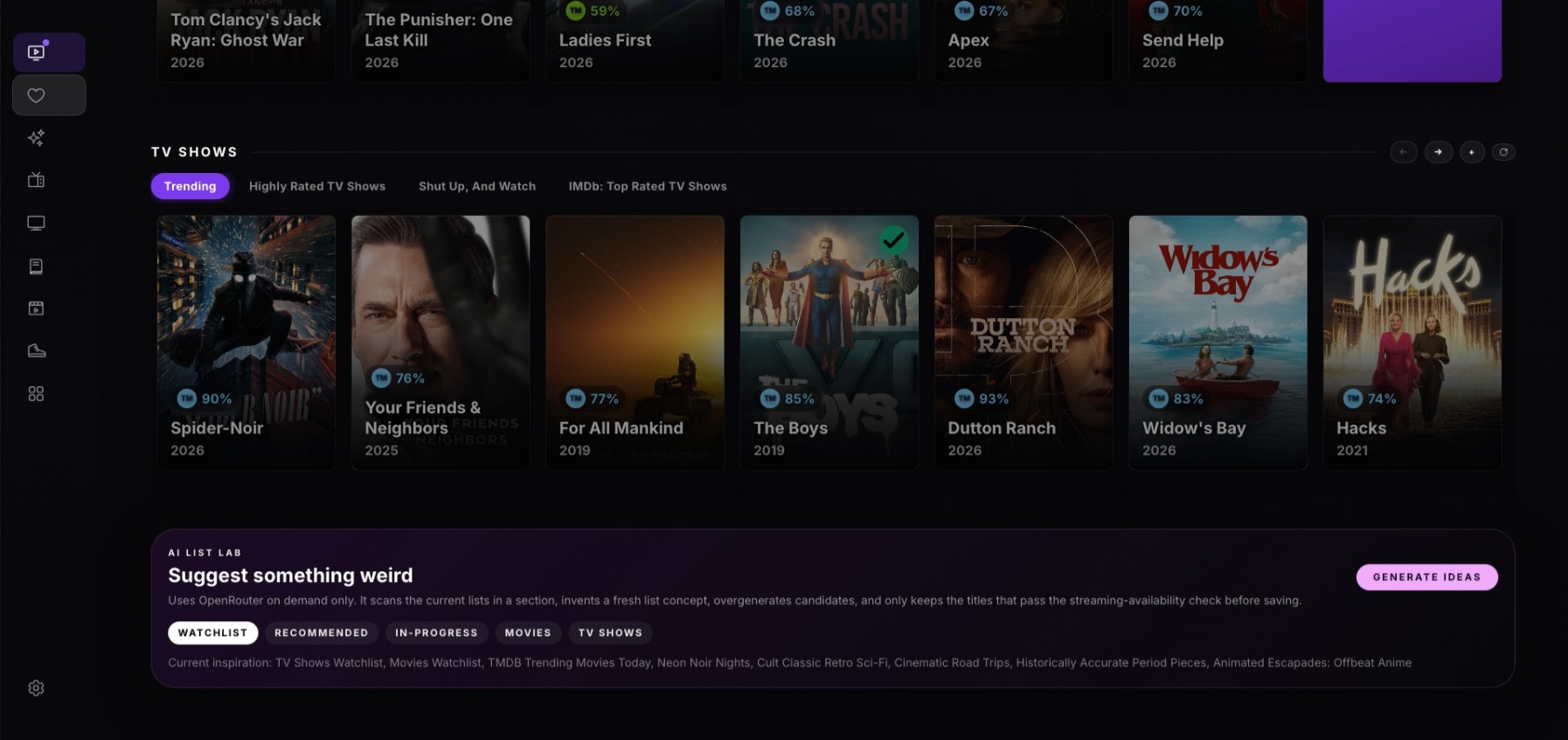Open the Widow's Bay poster card

1218,342
